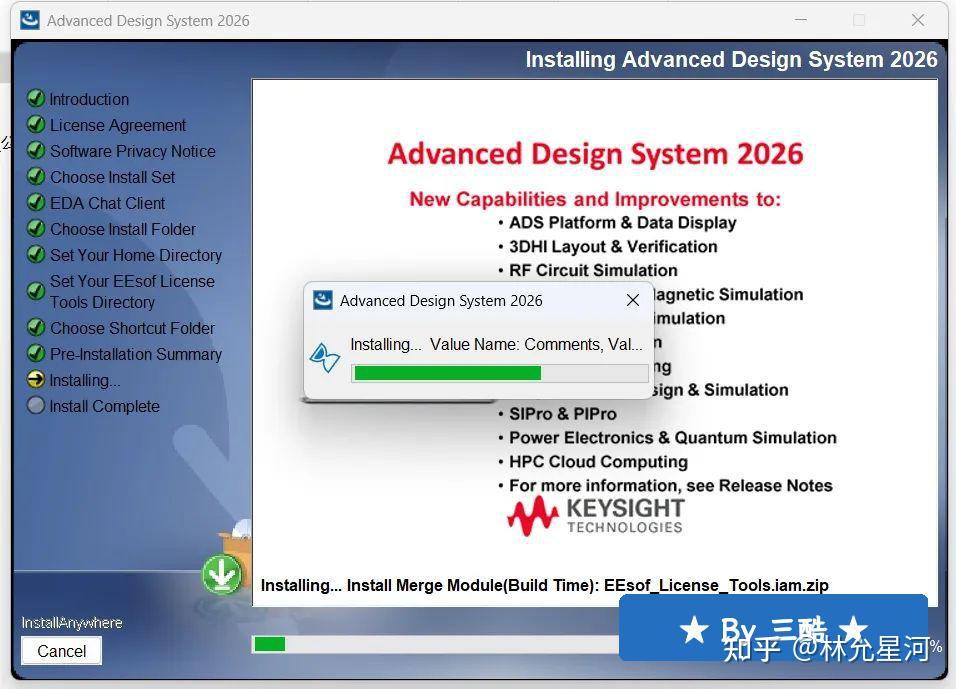Click the blue spark icon in the installing dialog
The height and width of the screenshot is (689, 956).
(324, 356)
